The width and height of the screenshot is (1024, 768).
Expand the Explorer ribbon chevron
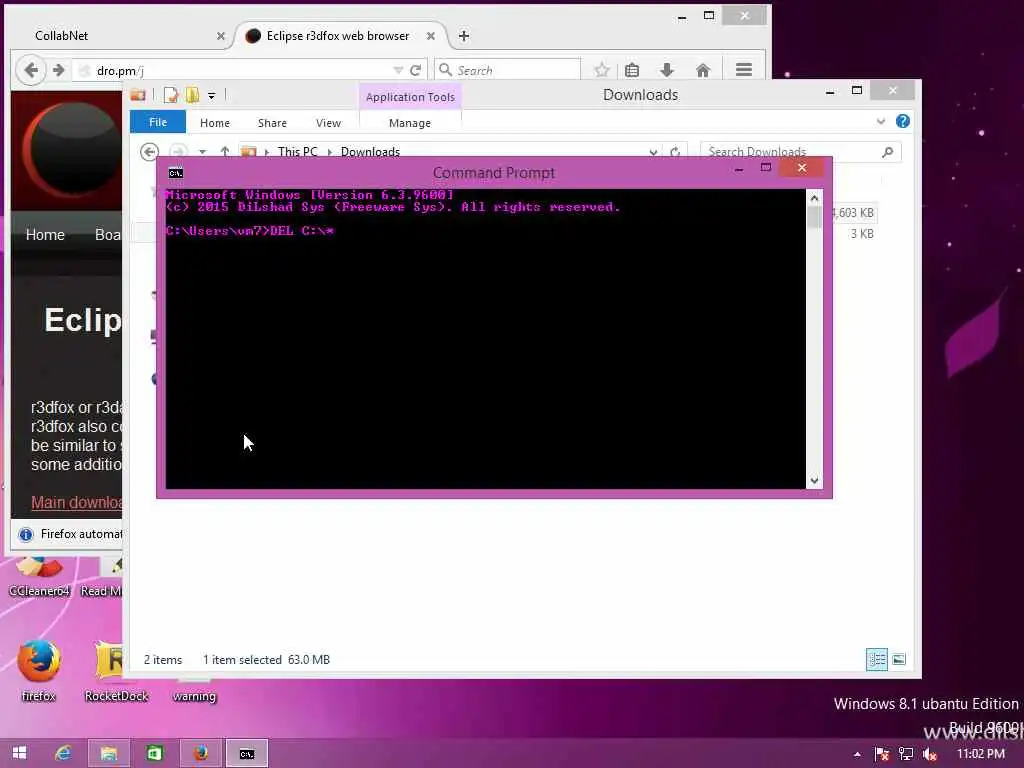(x=881, y=121)
